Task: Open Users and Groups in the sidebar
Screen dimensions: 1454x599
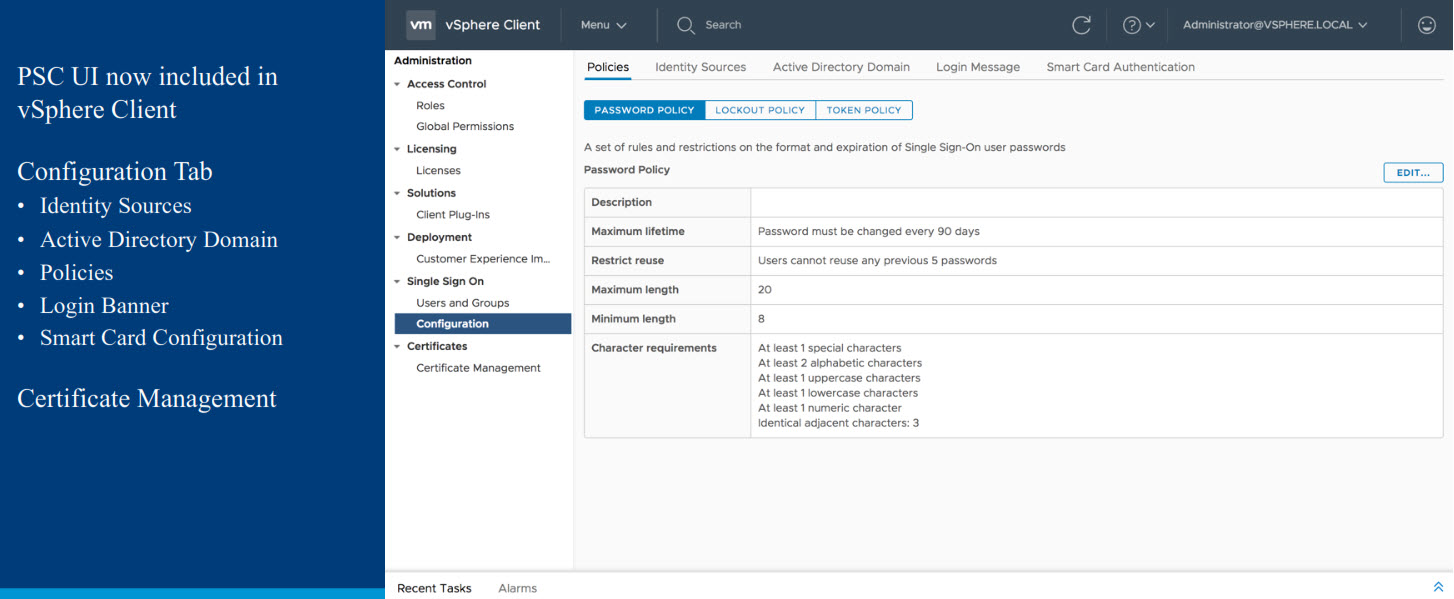Action: click(x=463, y=302)
